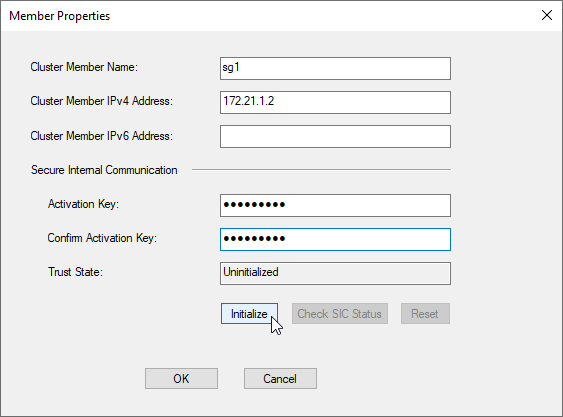Click the Confirm Activation Key label
Image resolution: width=563 pixels, height=417 pixels.
click(x=102, y=238)
